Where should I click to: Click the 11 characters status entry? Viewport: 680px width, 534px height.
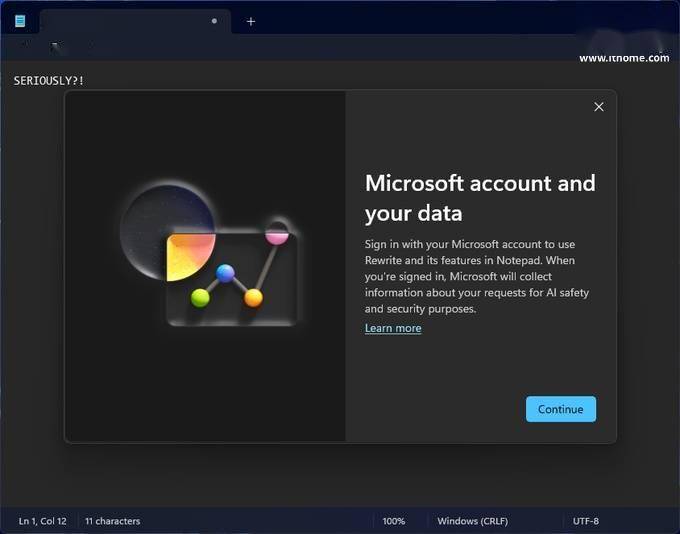tap(112, 521)
